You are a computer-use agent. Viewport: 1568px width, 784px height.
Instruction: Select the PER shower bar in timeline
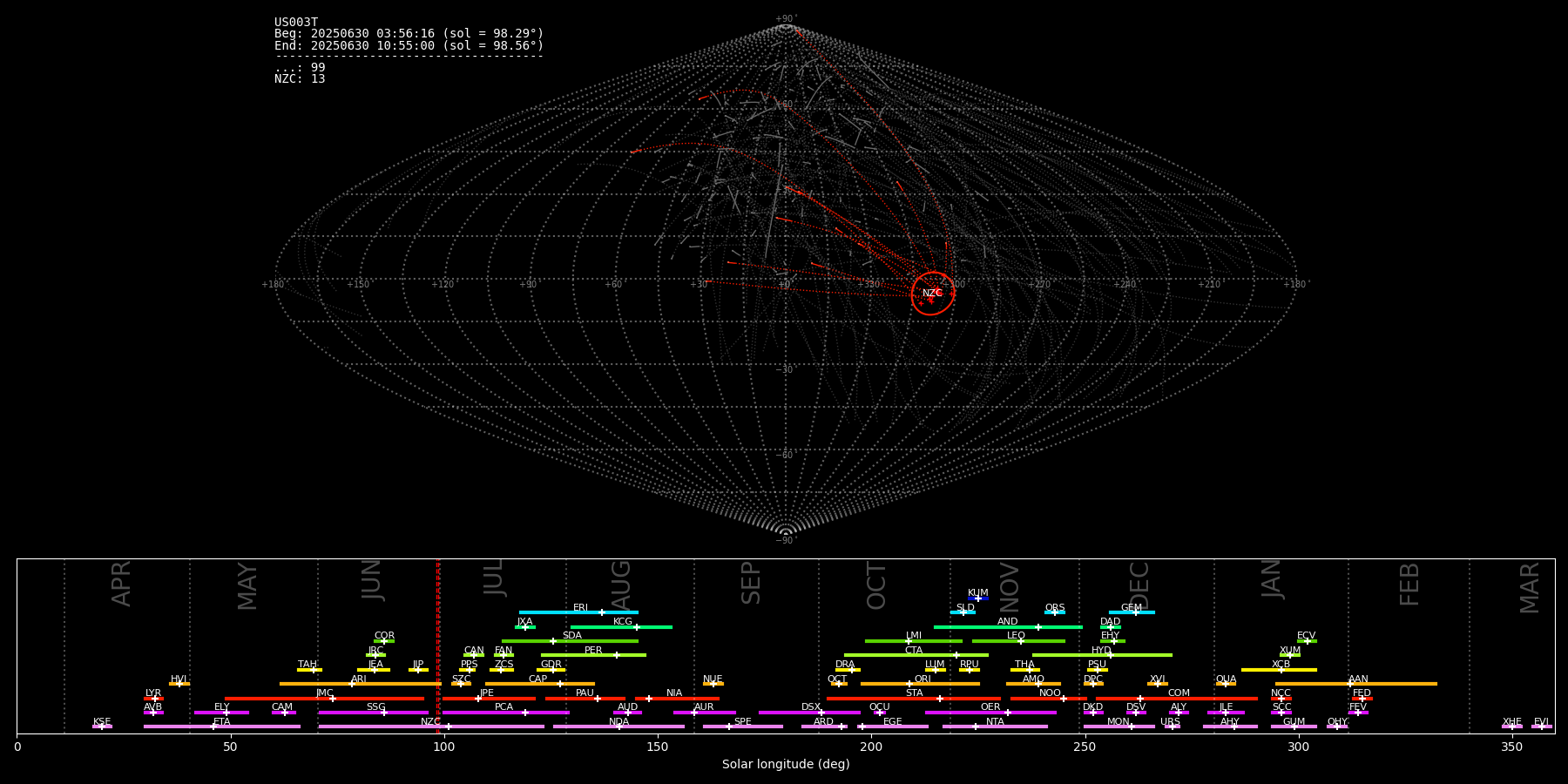(593, 655)
